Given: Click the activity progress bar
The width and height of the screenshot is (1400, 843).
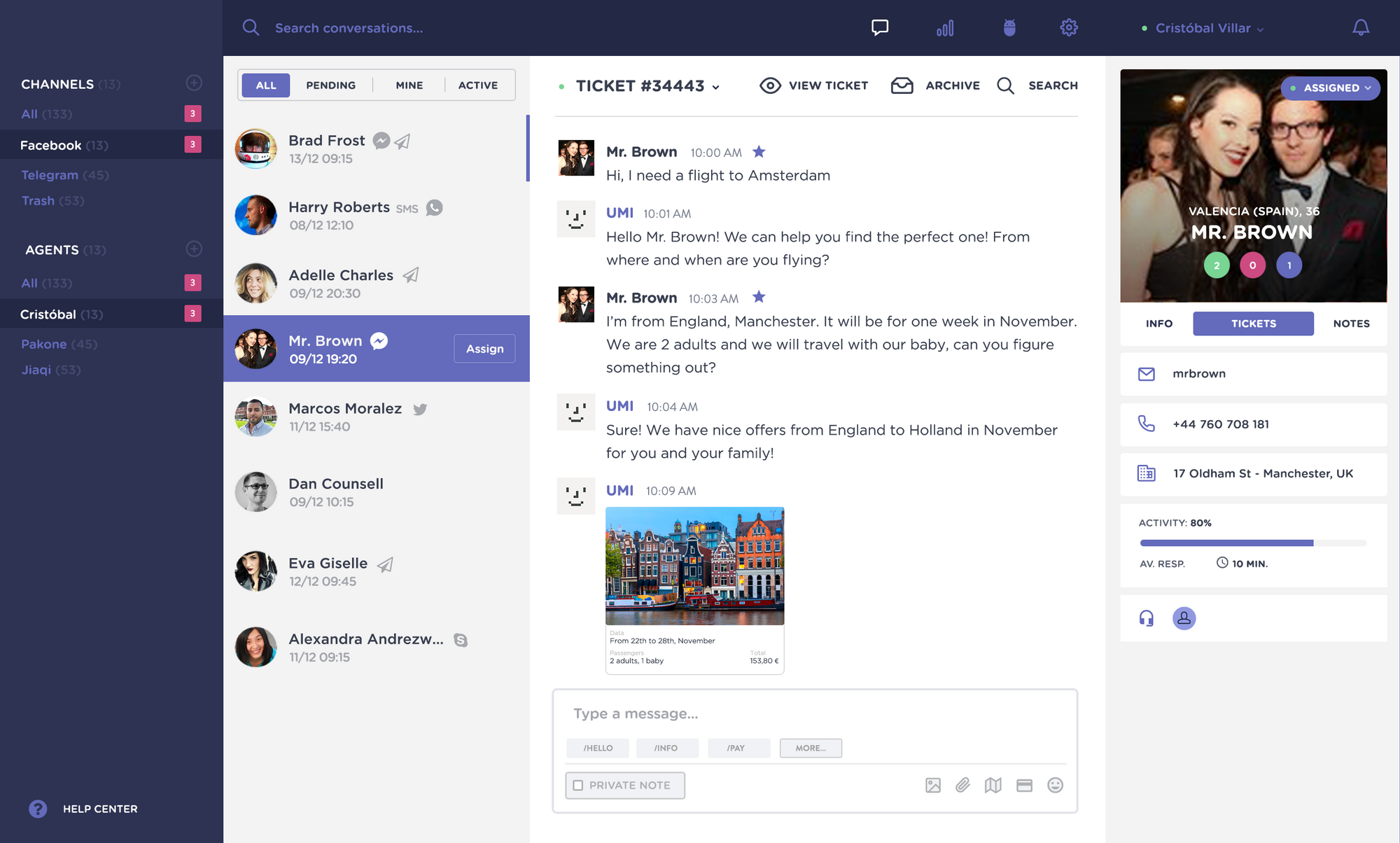Looking at the screenshot, I should [1253, 543].
